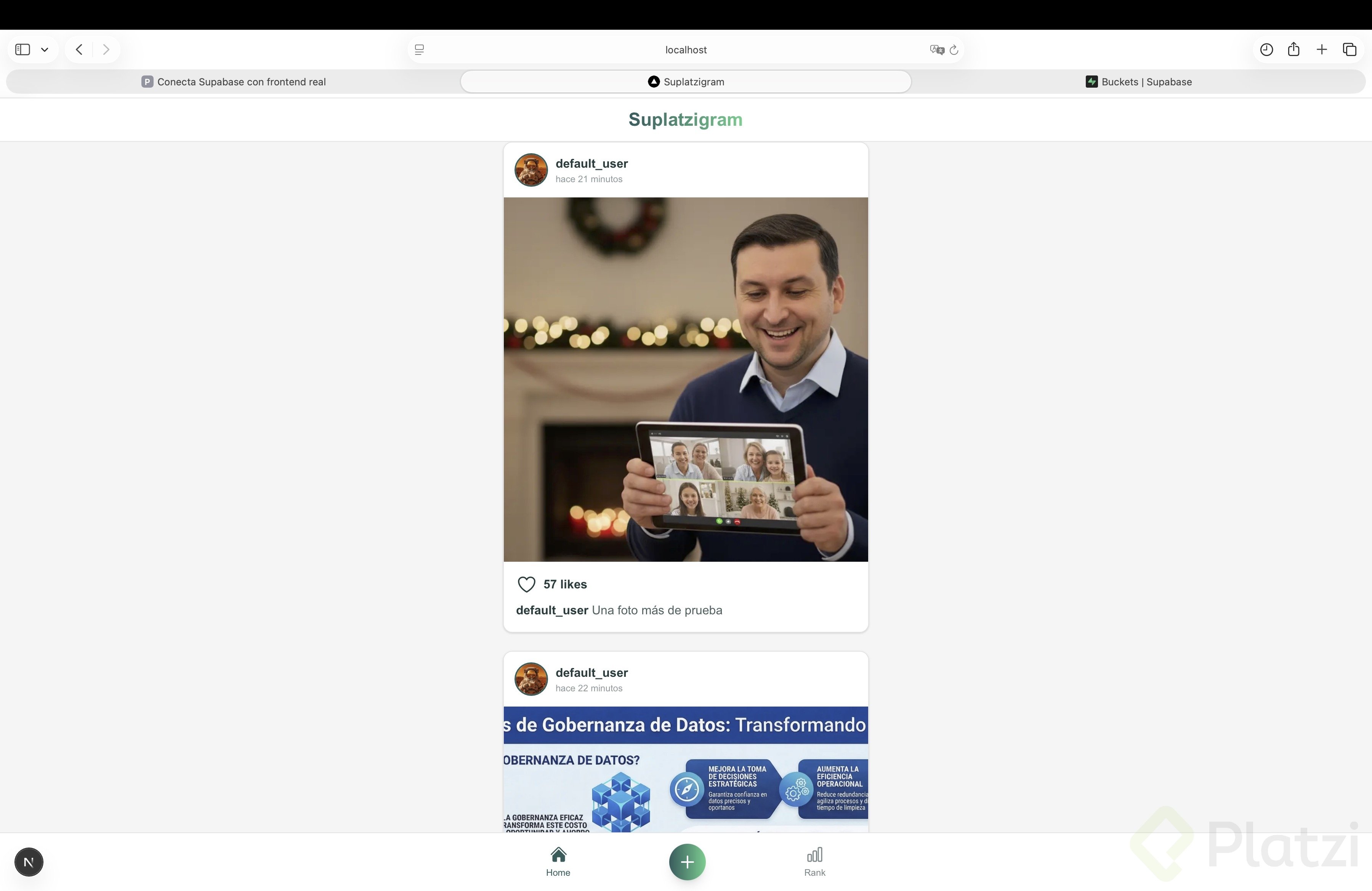The width and height of the screenshot is (1372, 891).
Task: Click the translate page icon in address bar
Action: 937,50
